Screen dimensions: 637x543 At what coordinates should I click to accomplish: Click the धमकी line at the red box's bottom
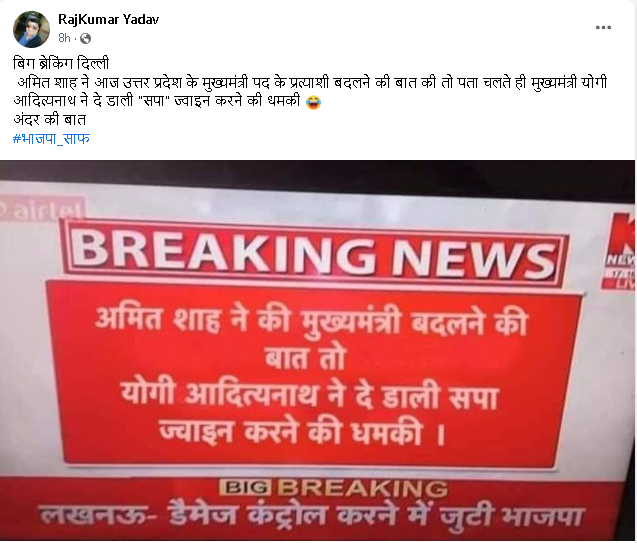[x=303, y=433]
